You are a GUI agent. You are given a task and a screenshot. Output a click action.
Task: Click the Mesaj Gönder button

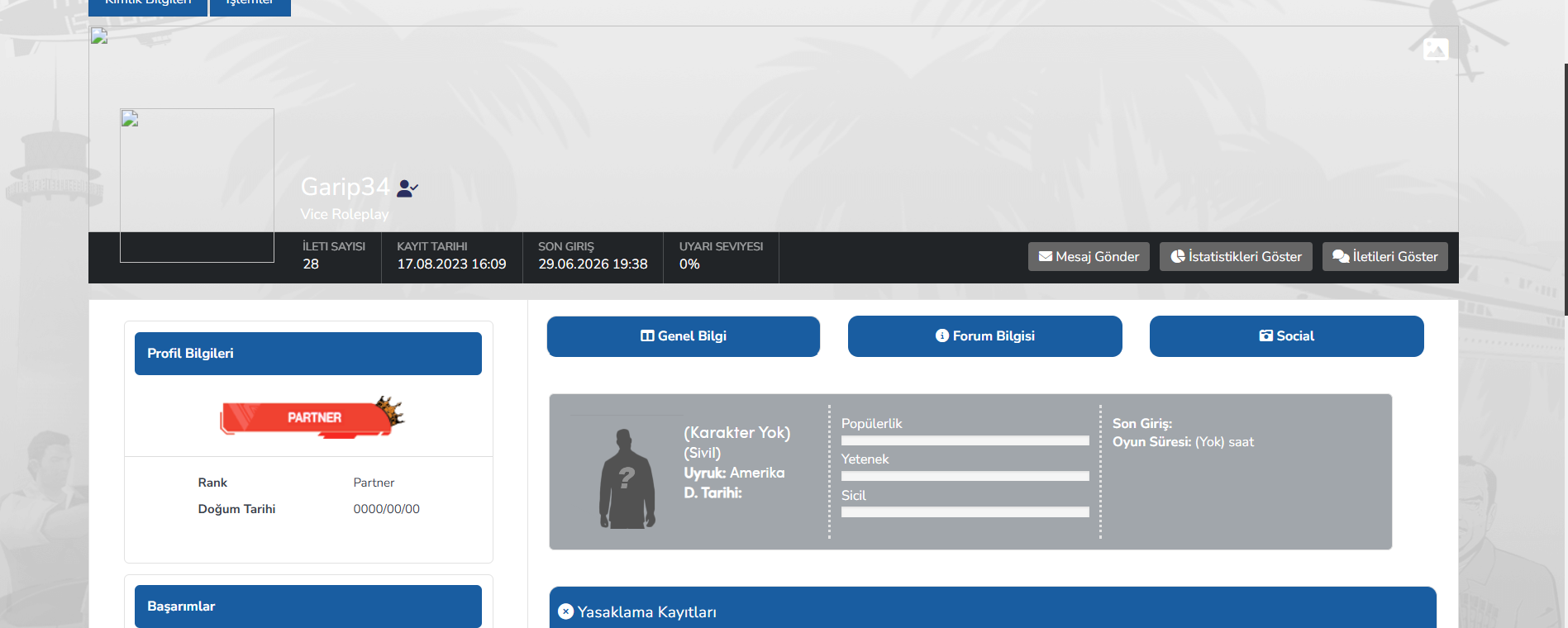click(x=1089, y=256)
